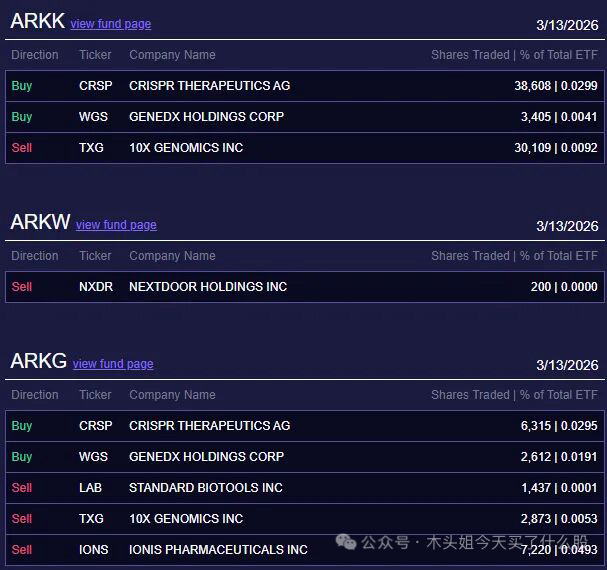
Task: Click the 6,315 | 0.0295 value
Action: 559,426
